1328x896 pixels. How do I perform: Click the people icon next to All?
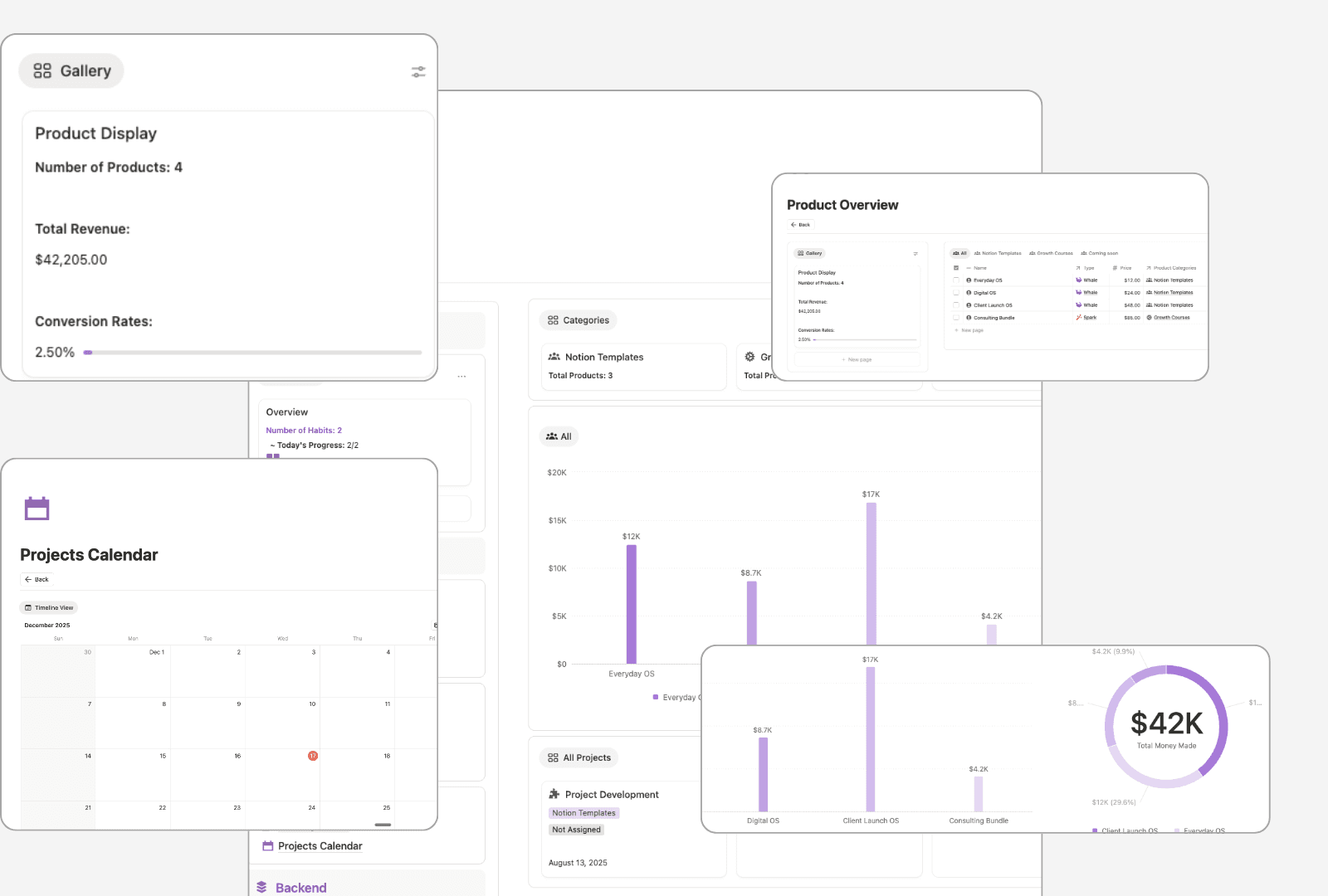point(551,436)
